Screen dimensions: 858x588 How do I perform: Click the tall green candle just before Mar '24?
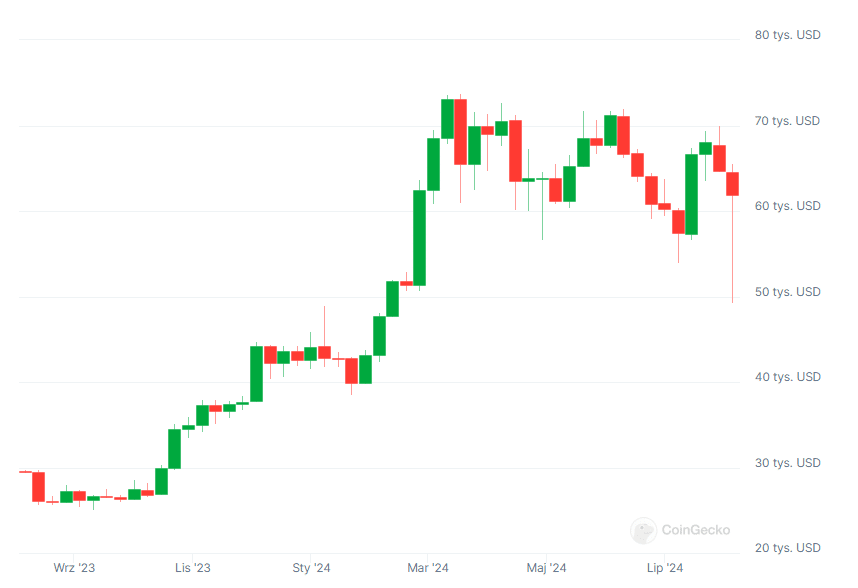click(420, 237)
